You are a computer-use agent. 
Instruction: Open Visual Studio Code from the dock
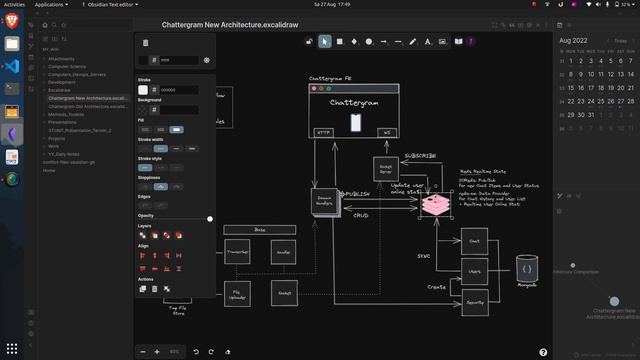click(x=12, y=66)
